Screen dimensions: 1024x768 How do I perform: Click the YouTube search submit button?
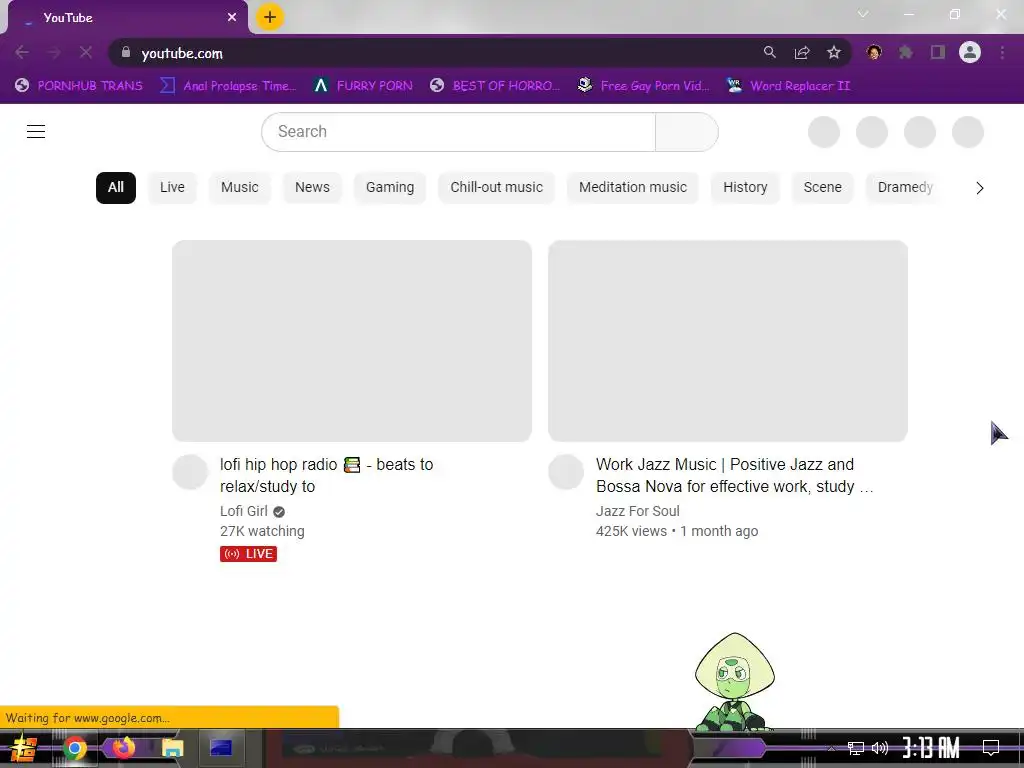click(x=686, y=131)
